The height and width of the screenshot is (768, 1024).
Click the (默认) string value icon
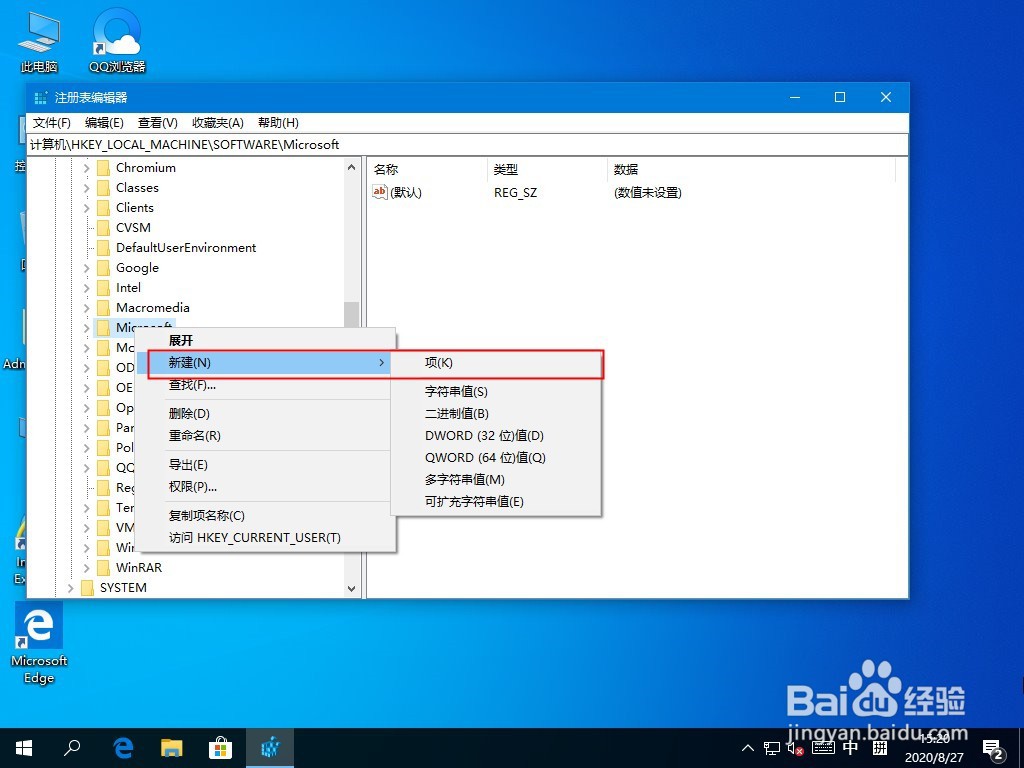click(x=379, y=191)
